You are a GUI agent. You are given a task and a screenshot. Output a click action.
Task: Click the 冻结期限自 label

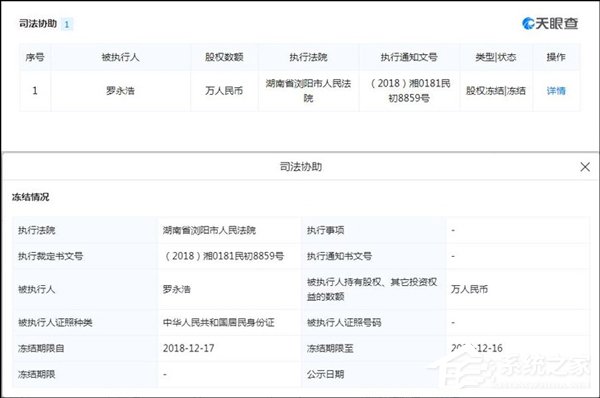click(x=41, y=348)
